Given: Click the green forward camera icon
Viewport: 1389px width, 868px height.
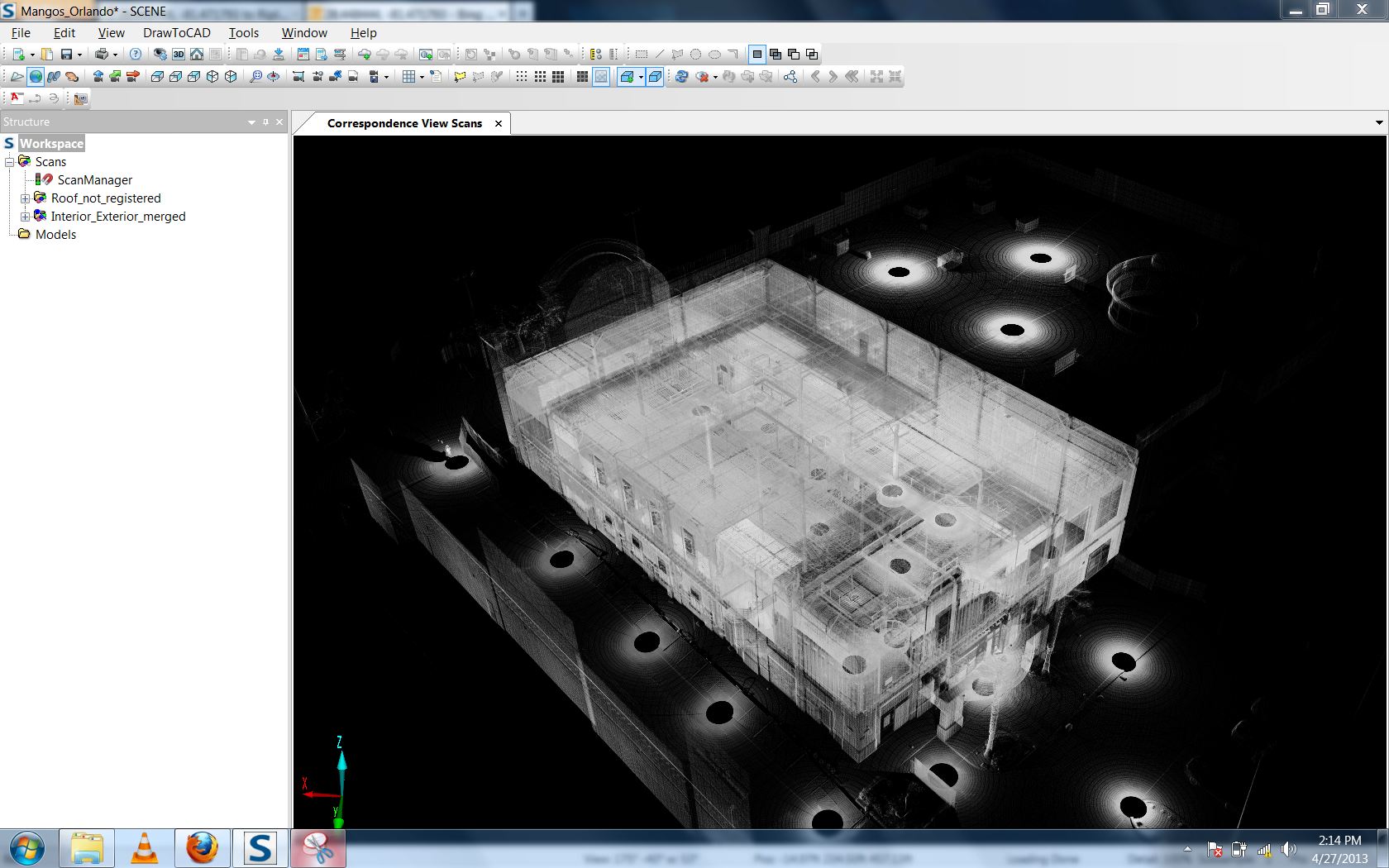Looking at the screenshot, I should [115, 76].
